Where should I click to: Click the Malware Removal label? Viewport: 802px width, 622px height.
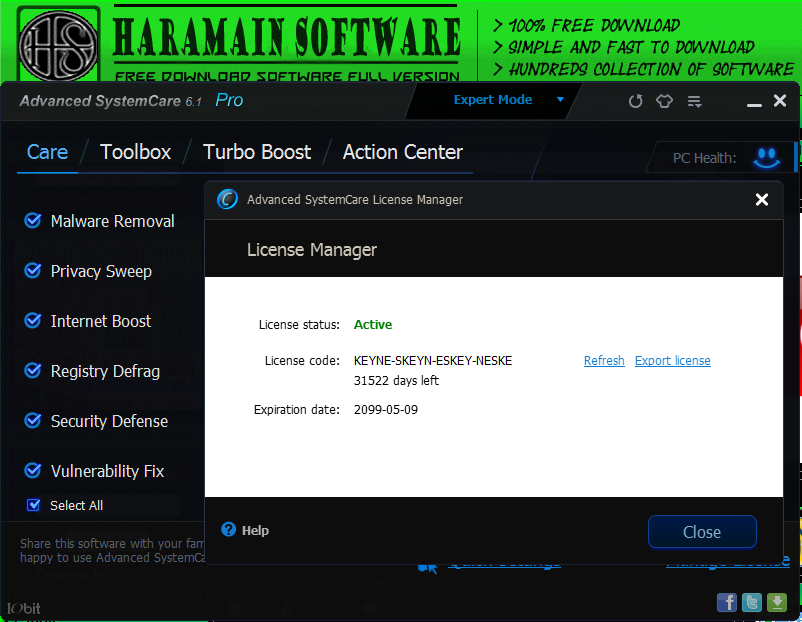pyautogui.click(x=113, y=221)
